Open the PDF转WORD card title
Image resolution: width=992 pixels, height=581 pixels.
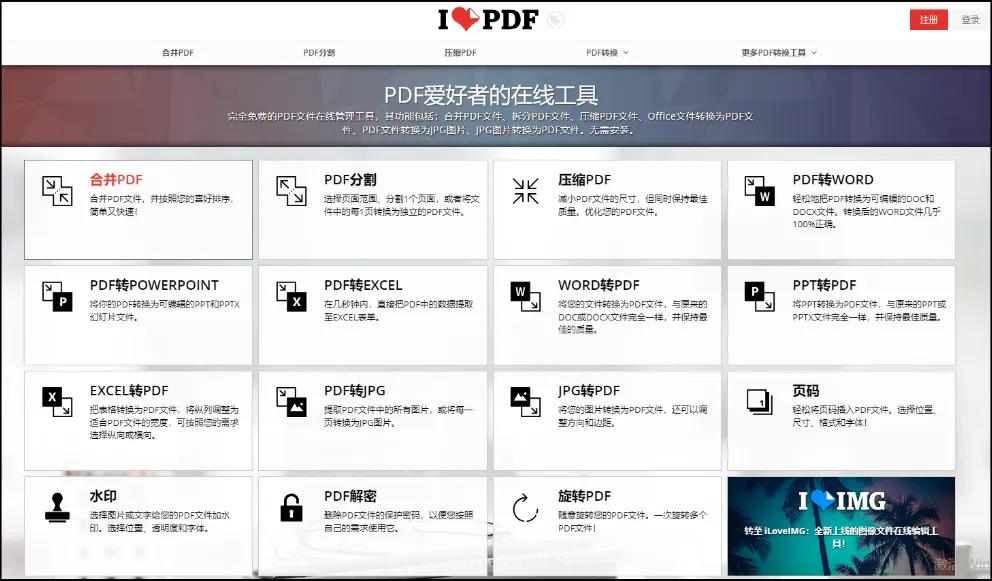pos(833,180)
